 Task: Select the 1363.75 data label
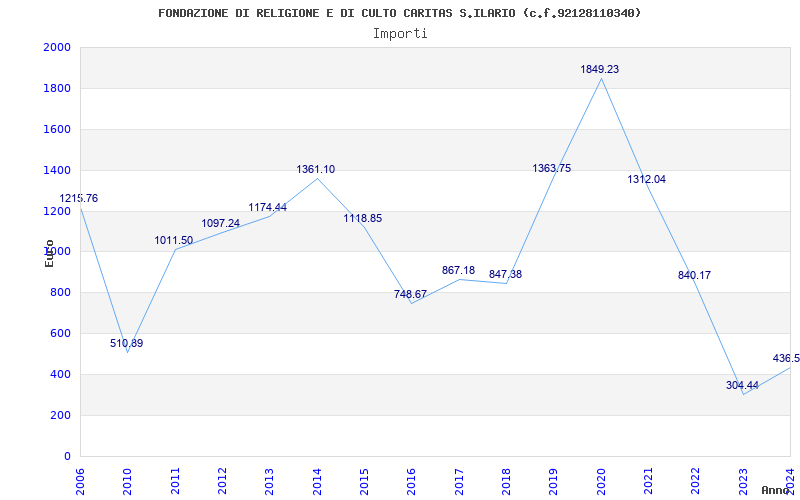(x=552, y=168)
